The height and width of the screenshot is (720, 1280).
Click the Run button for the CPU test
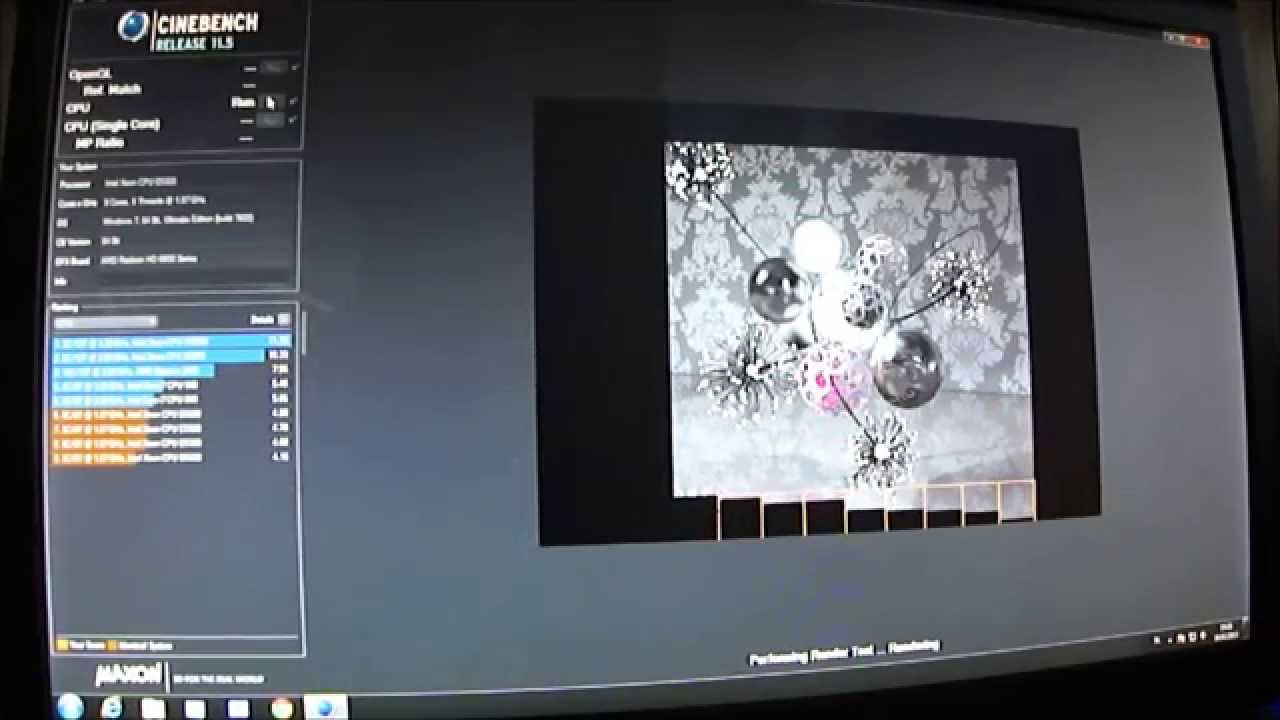pyautogui.click(x=269, y=102)
